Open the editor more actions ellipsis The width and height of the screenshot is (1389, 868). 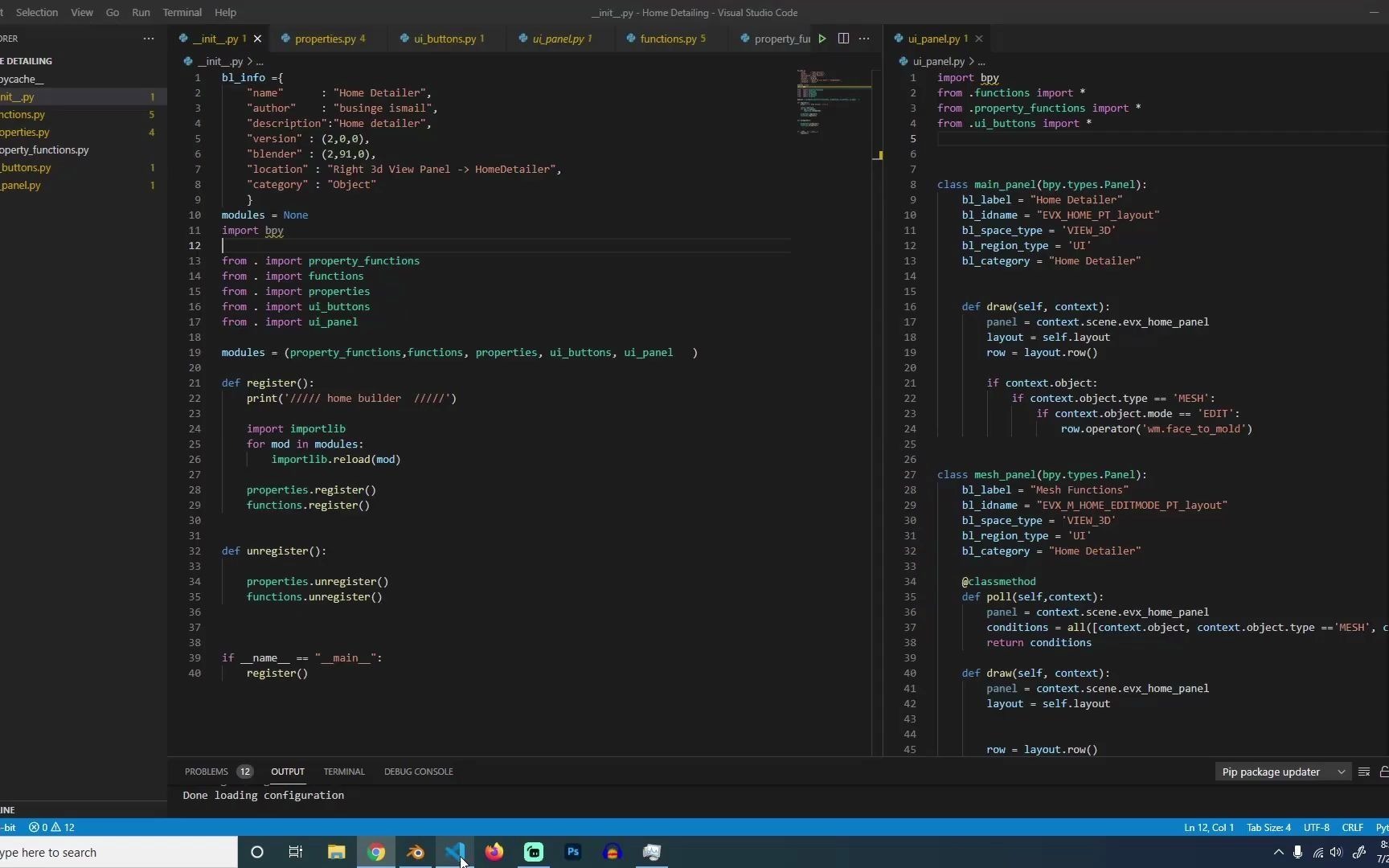point(865,38)
